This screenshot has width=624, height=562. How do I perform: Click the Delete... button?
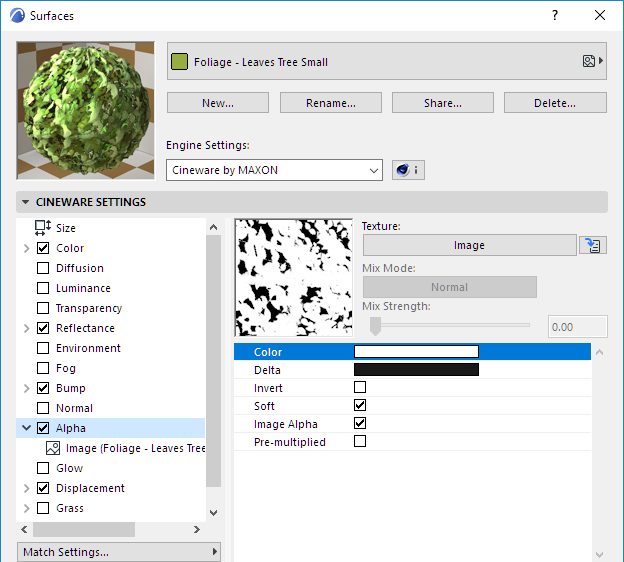(555, 103)
